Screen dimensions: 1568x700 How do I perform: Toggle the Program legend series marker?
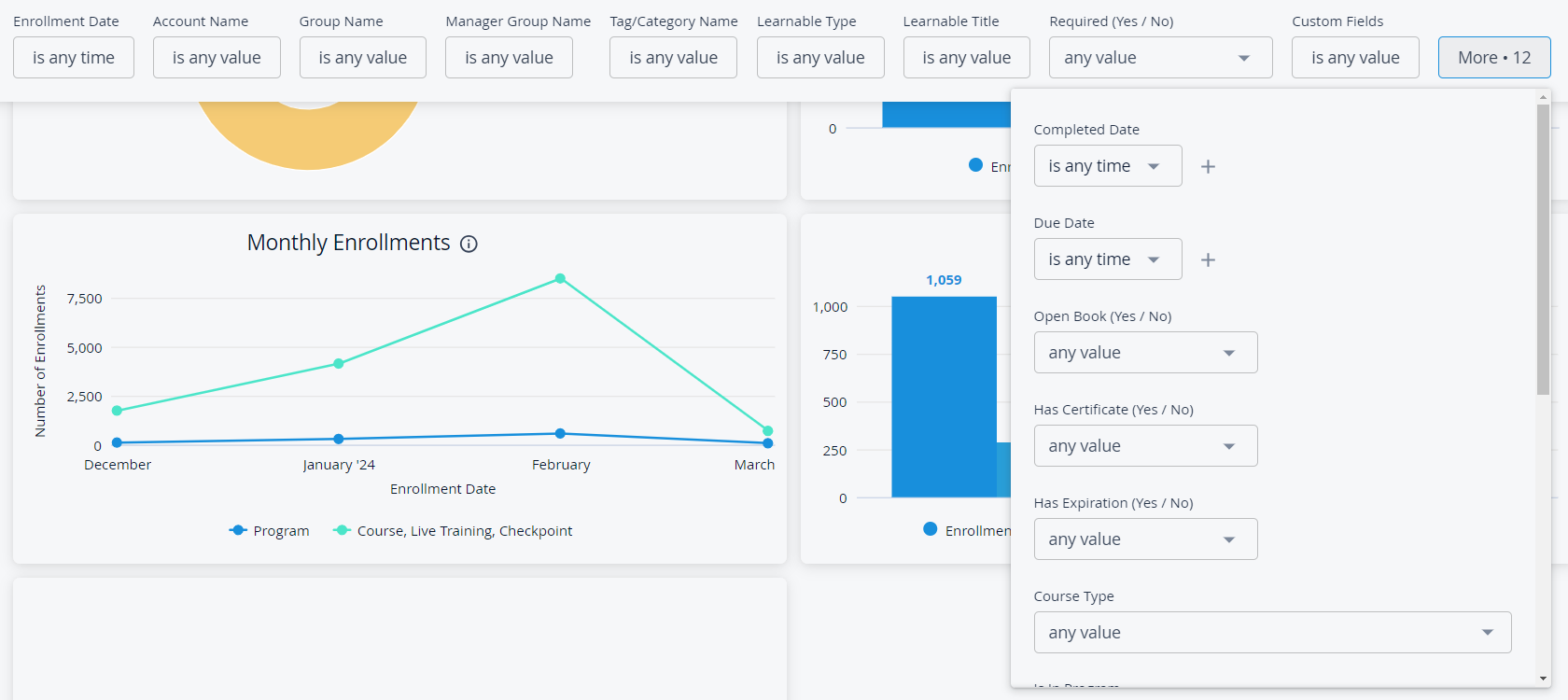(x=238, y=530)
